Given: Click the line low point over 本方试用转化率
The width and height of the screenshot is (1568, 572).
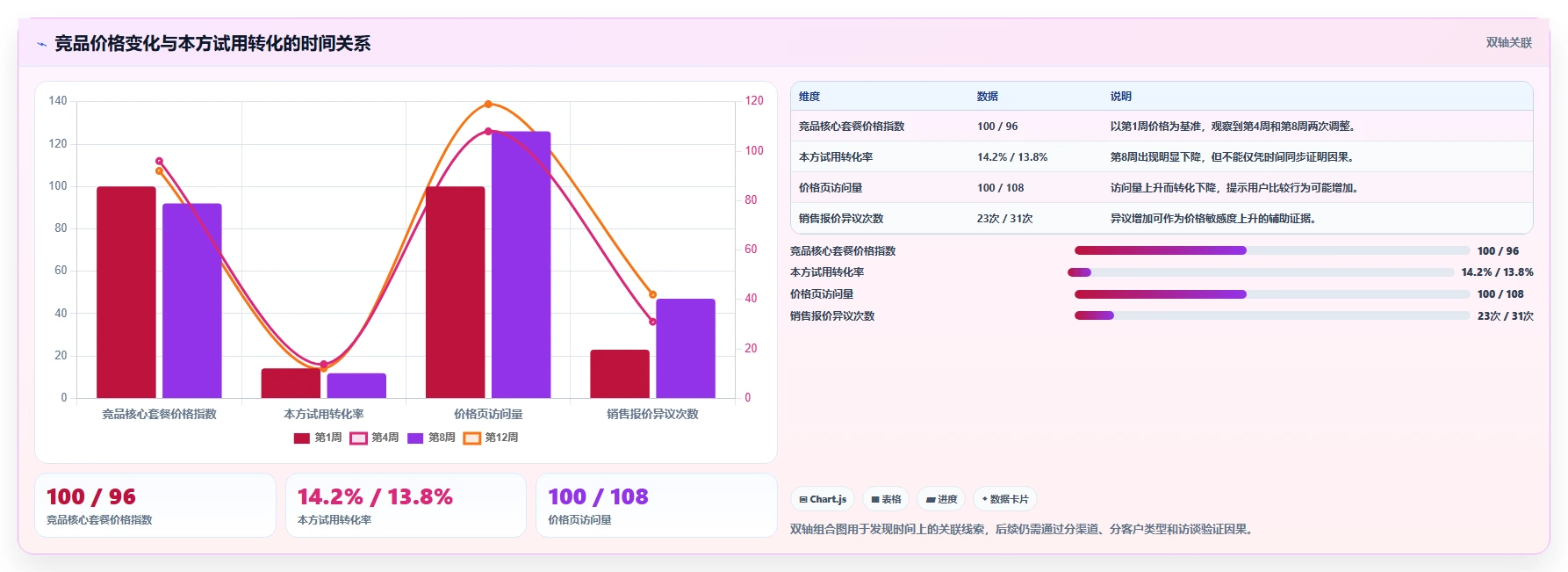Looking at the screenshot, I should point(323,365).
